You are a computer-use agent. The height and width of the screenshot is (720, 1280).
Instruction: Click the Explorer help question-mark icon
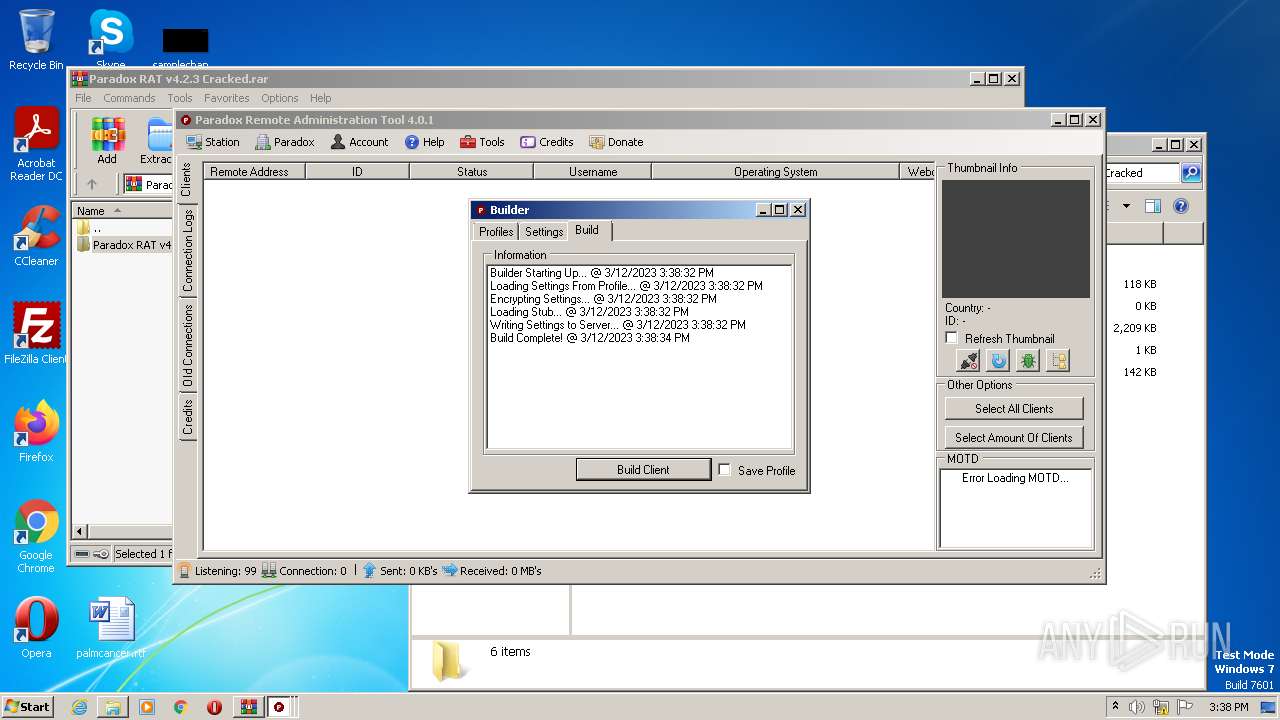pyautogui.click(x=1181, y=207)
